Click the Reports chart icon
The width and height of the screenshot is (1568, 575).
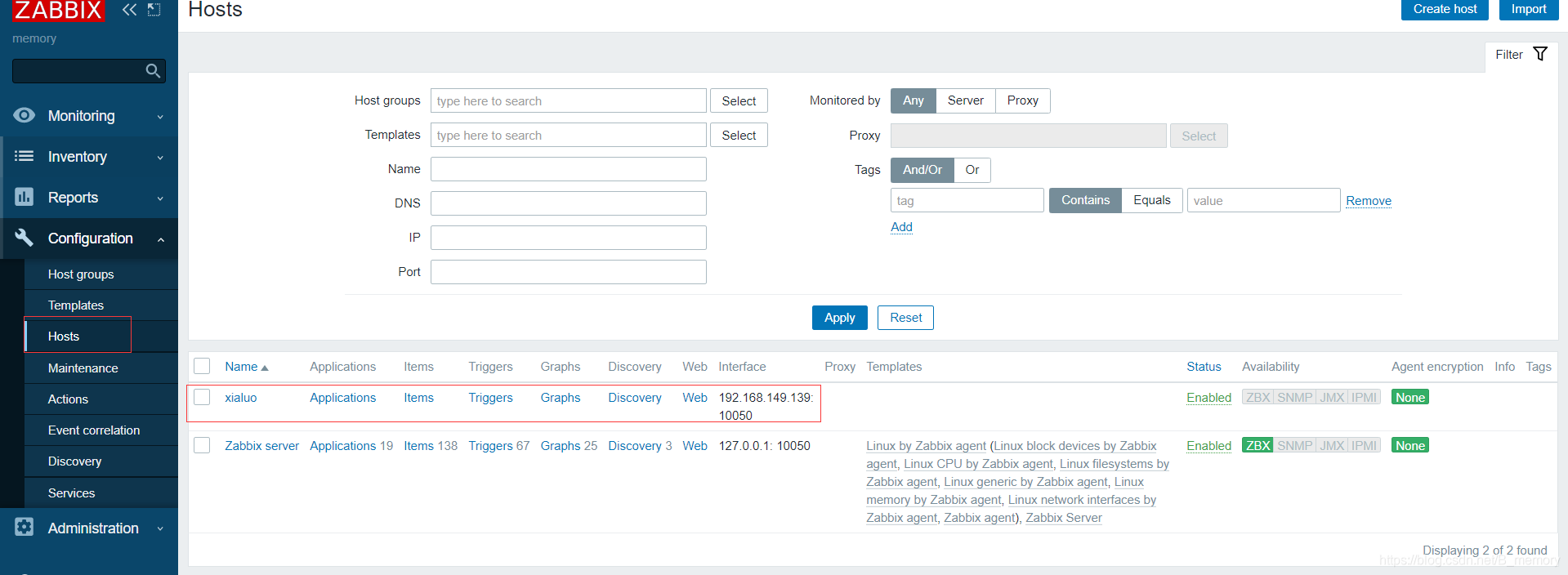[x=25, y=197]
